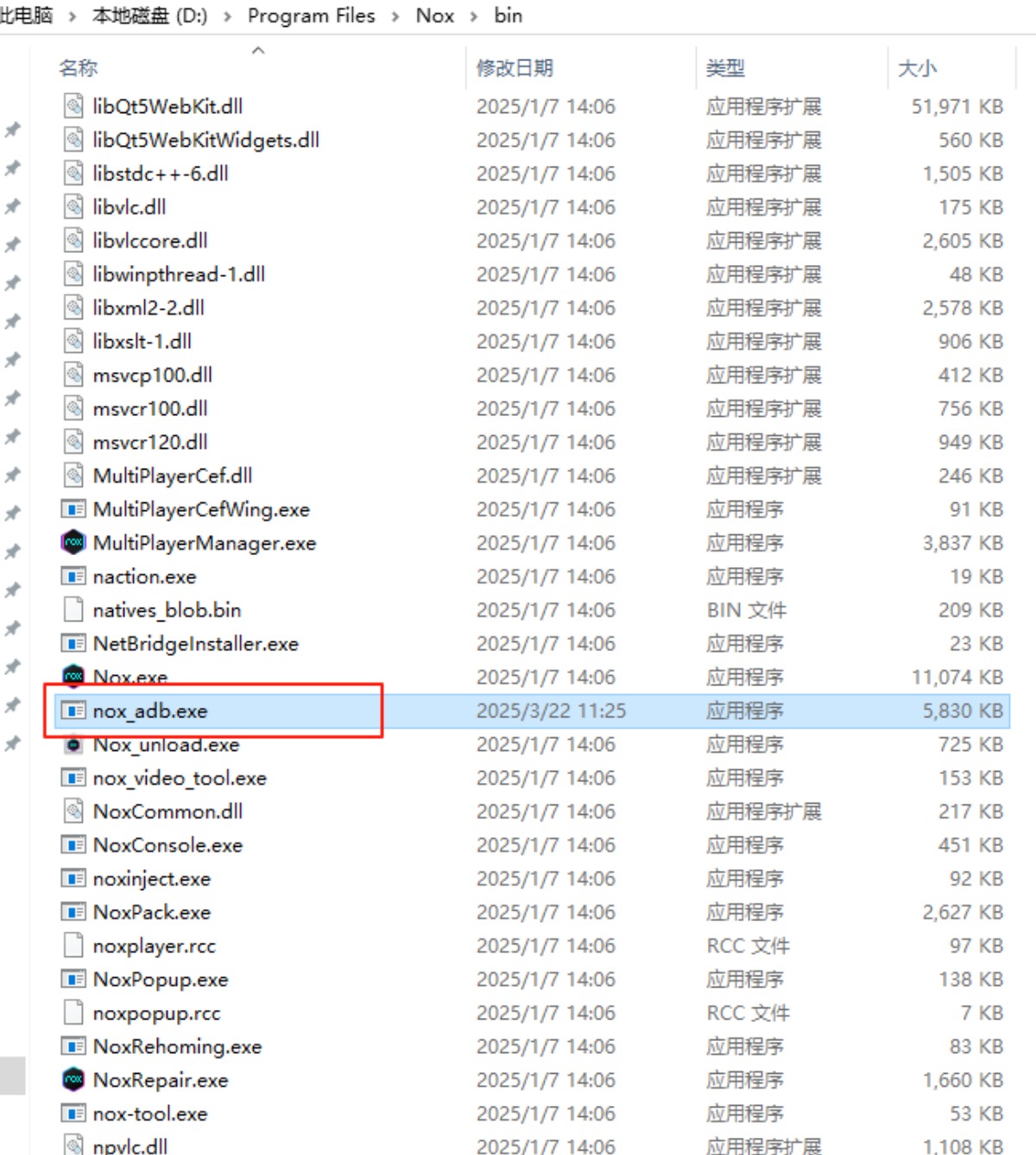Image resolution: width=1036 pixels, height=1155 pixels.
Task: Navigate to Program Files in the breadcrumb
Action: (312, 16)
